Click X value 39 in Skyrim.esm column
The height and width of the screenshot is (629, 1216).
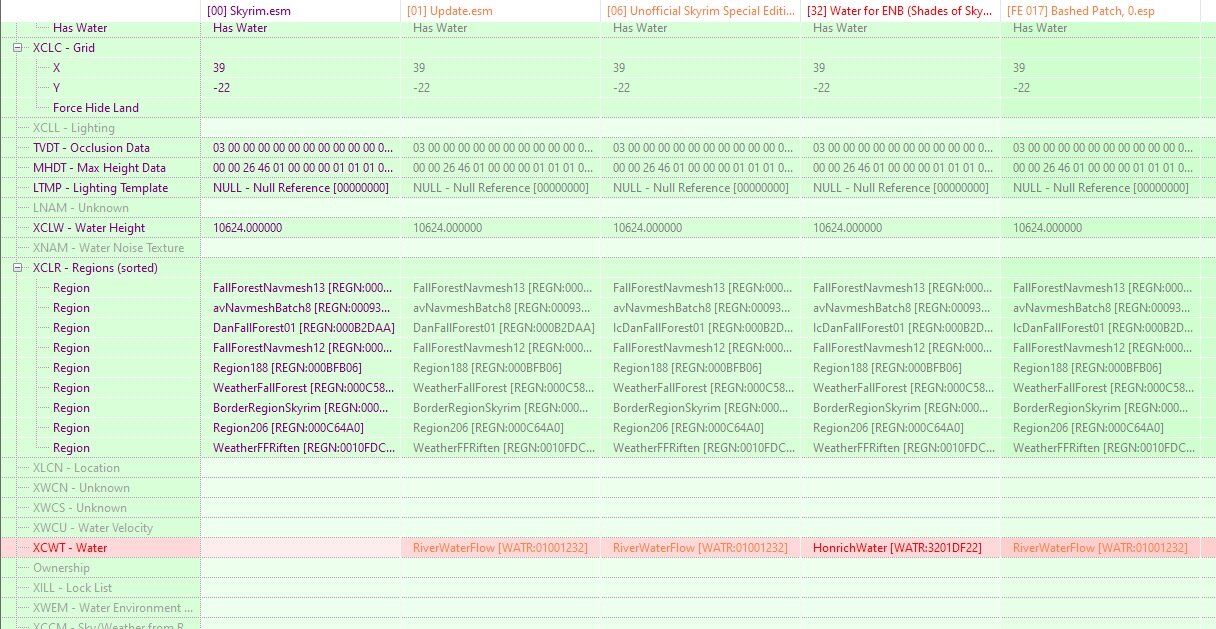click(x=219, y=68)
